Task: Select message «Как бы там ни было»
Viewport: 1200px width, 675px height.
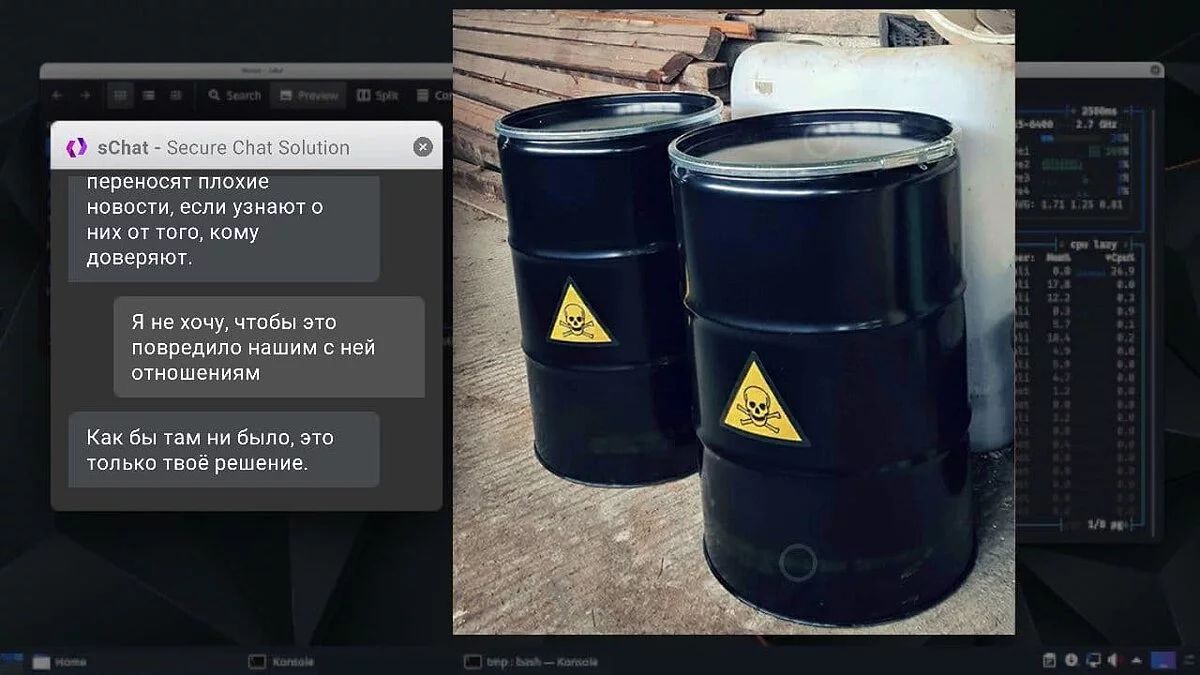Action: 224,450
